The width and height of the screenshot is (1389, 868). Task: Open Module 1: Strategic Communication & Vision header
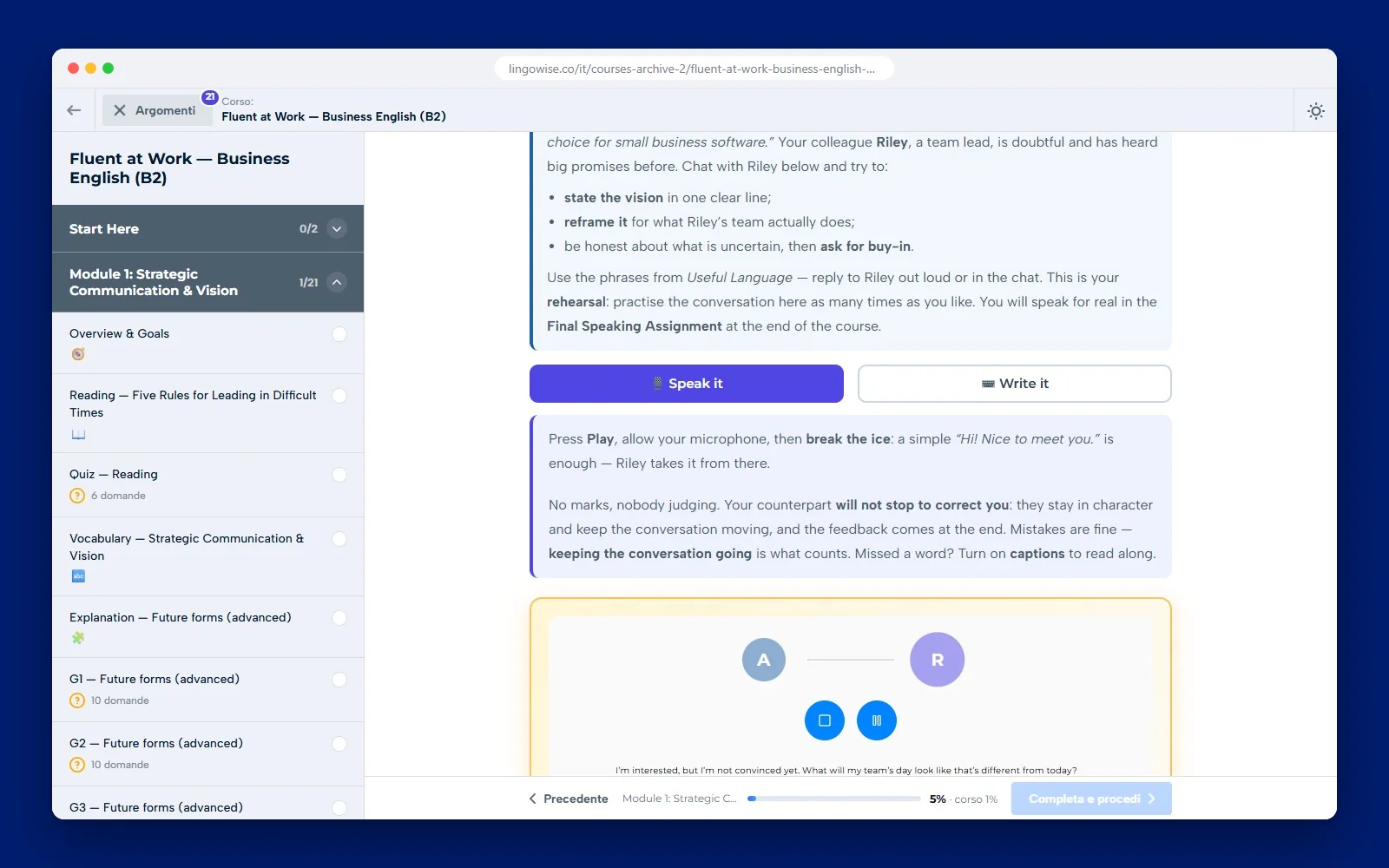tap(207, 282)
